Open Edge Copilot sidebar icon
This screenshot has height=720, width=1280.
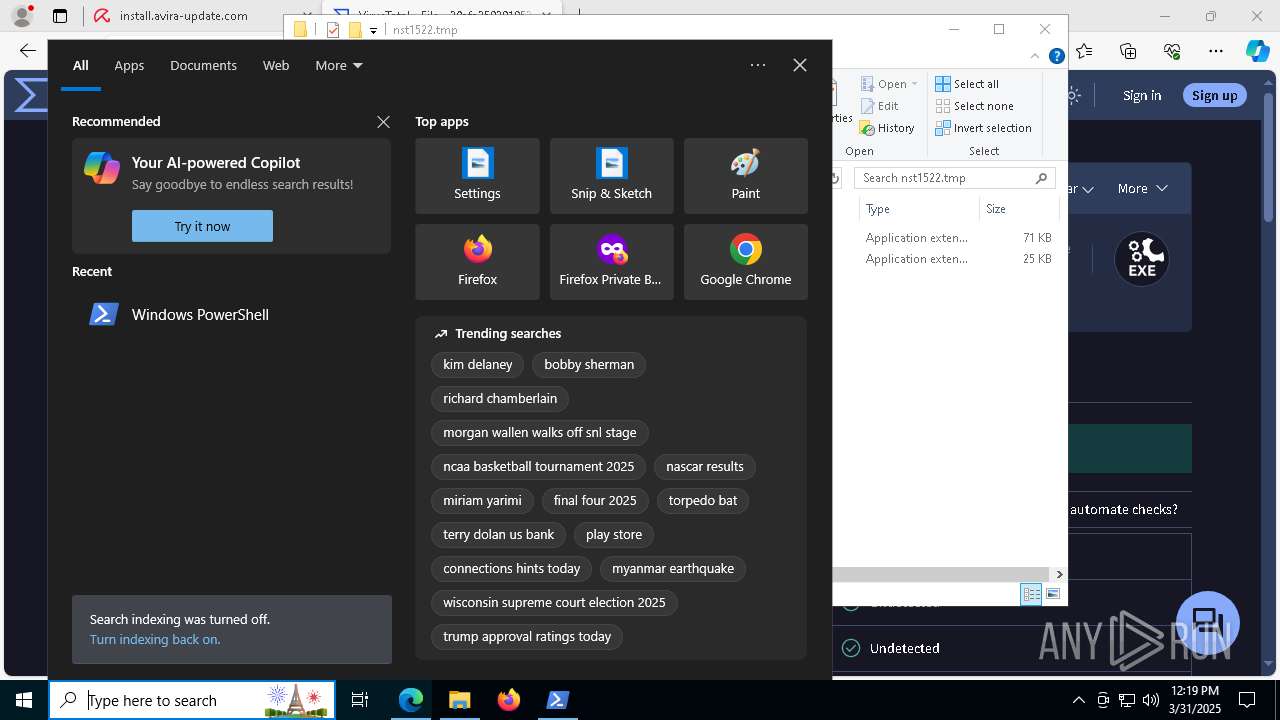1257,51
